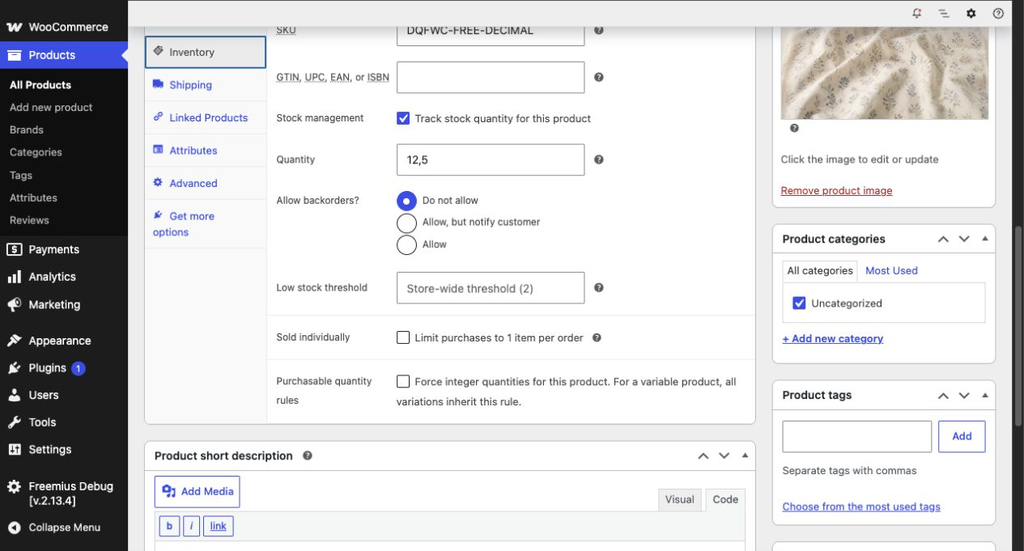This screenshot has width=1024, height=551.
Task: Collapse the Product categories panel
Action: tap(985, 239)
